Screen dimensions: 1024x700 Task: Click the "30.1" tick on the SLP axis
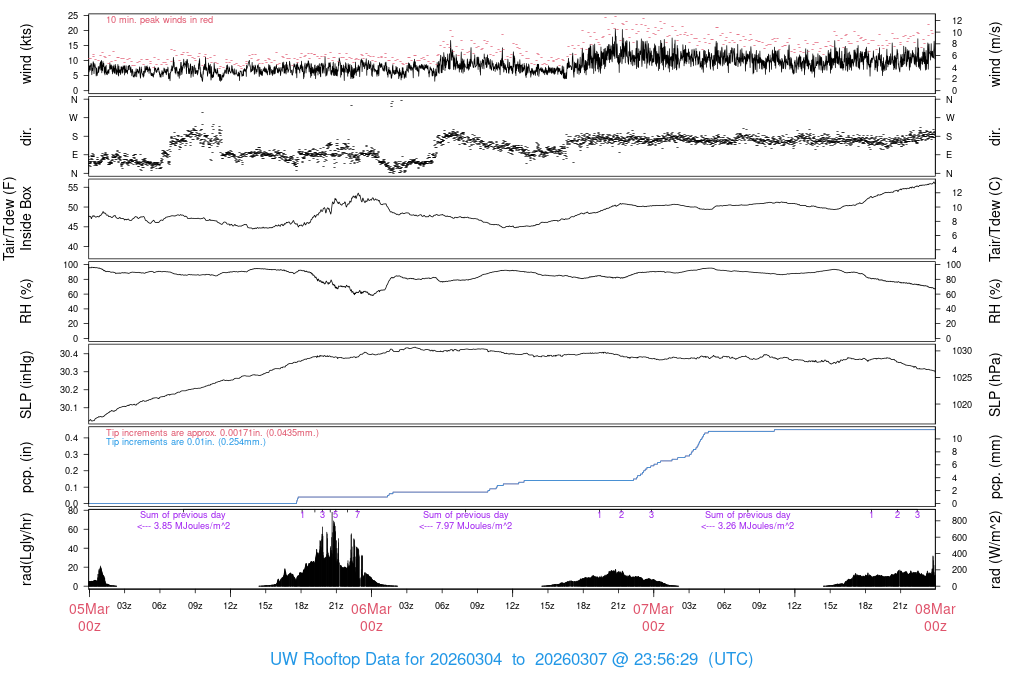click(69, 407)
